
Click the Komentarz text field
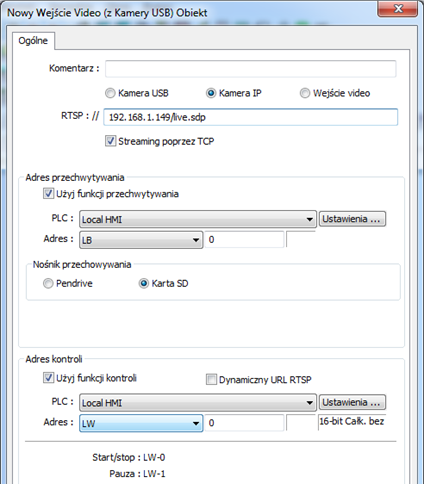[251, 69]
